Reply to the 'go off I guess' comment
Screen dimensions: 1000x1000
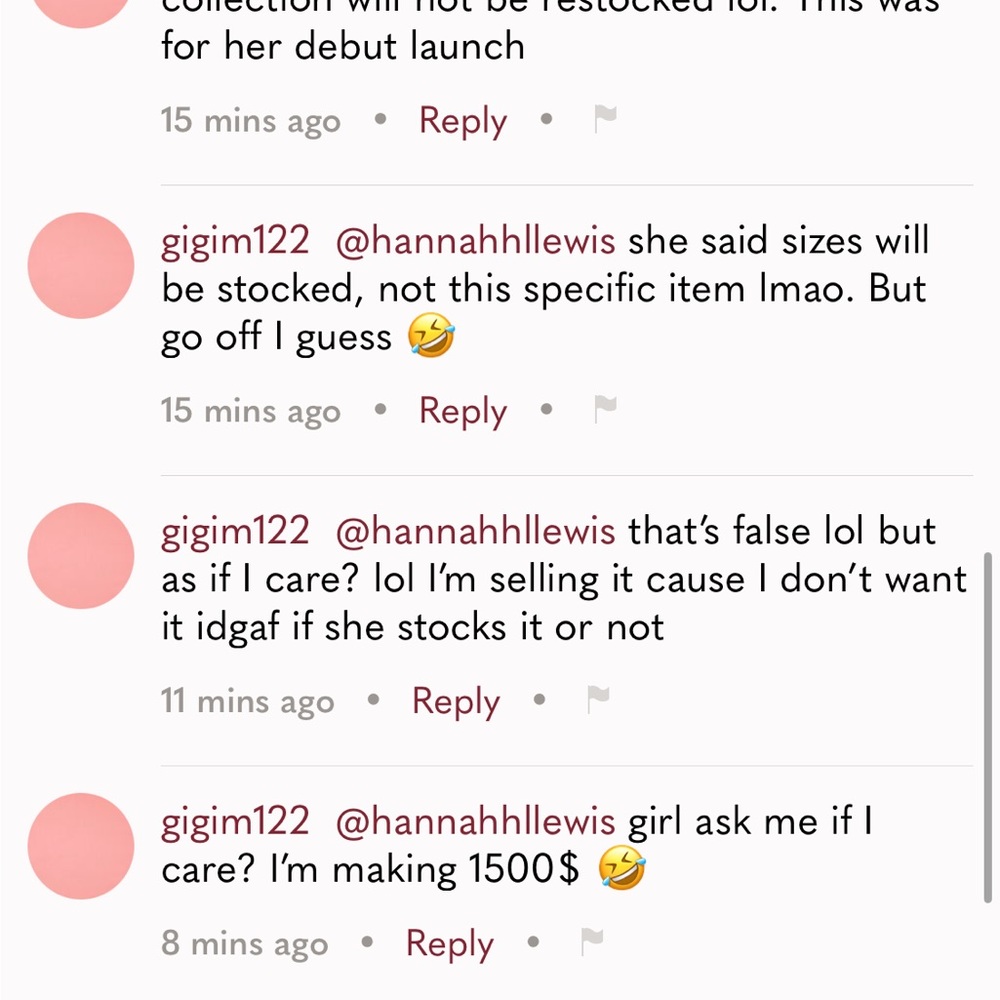(x=461, y=410)
